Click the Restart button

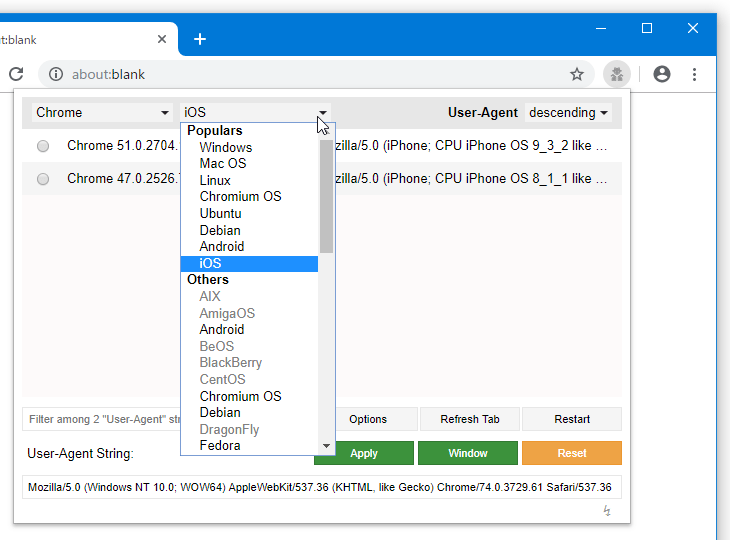pyautogui.click(x=572, y=419)
